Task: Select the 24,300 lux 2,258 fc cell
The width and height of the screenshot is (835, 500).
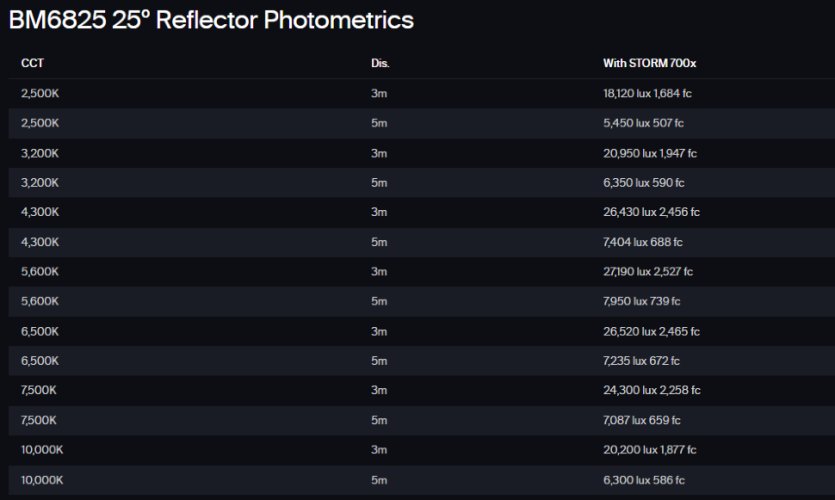Action: [651, 390]
